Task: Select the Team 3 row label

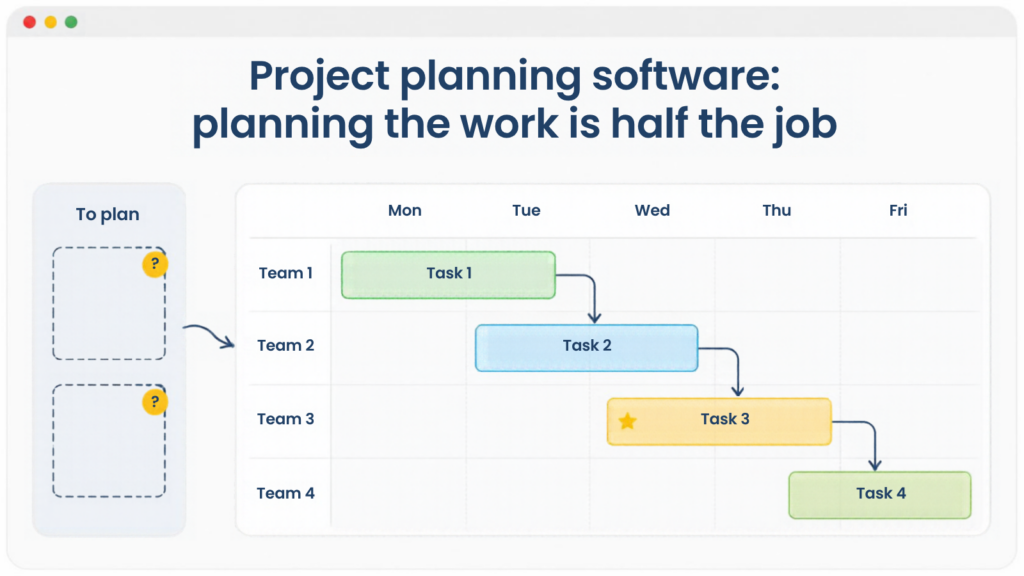Action: pyautogui.click(x=285, y=419)
